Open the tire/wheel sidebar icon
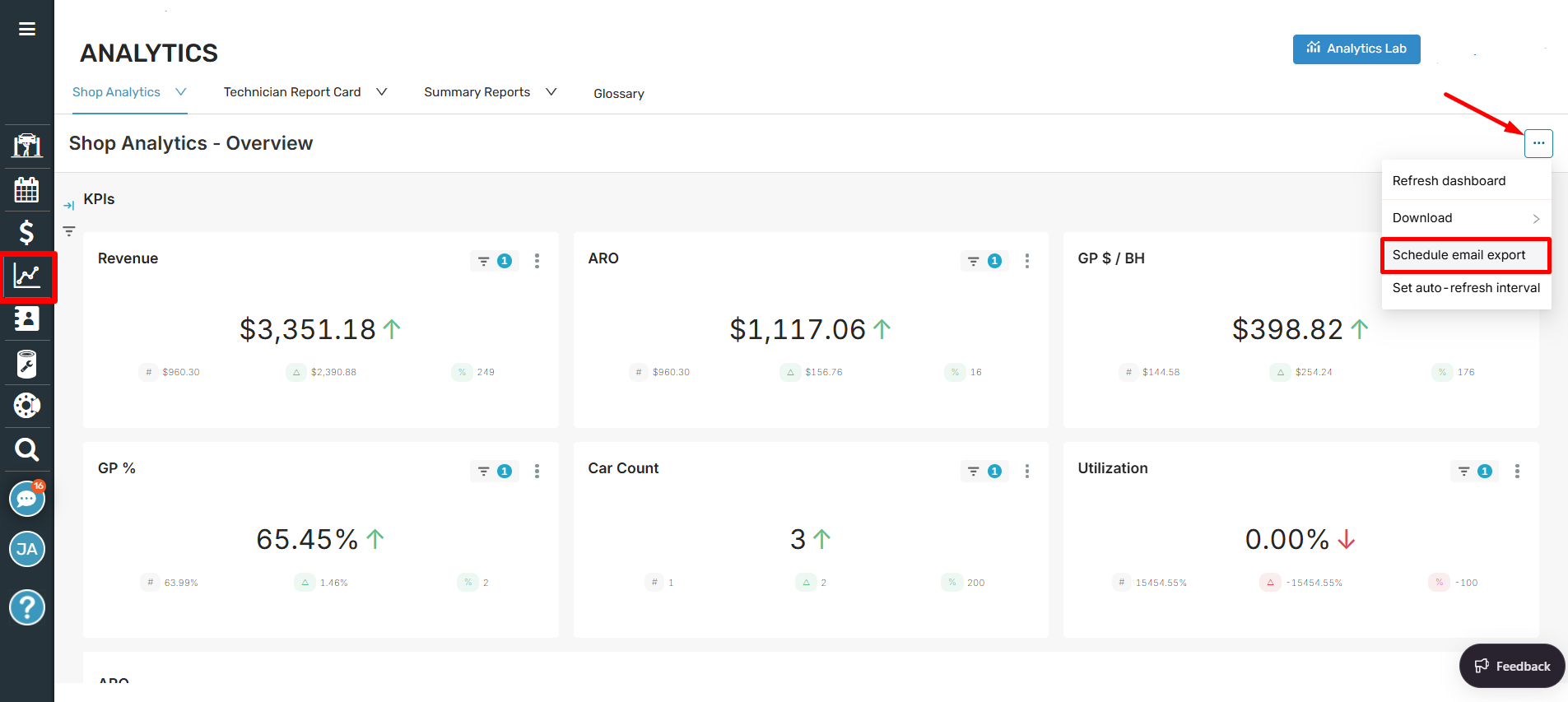Viewport: 1568px width, 702px height. pos(27,406)
